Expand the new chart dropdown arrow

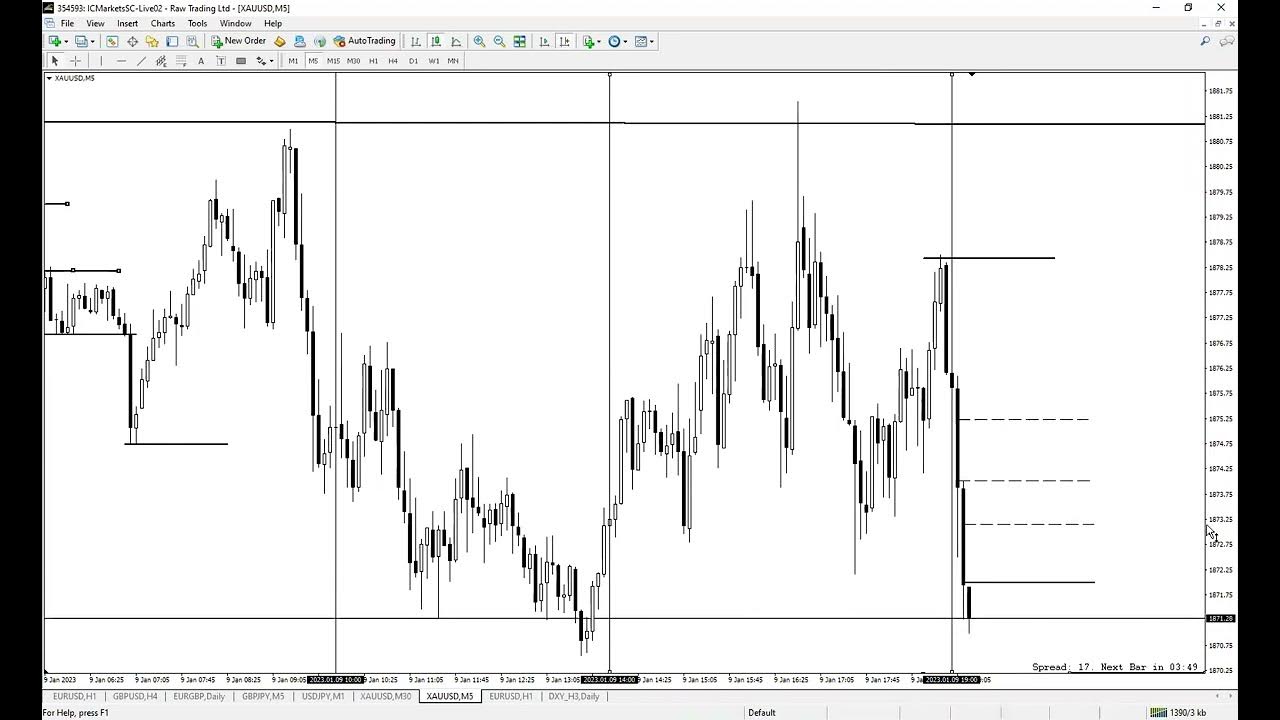pos(67,41)
